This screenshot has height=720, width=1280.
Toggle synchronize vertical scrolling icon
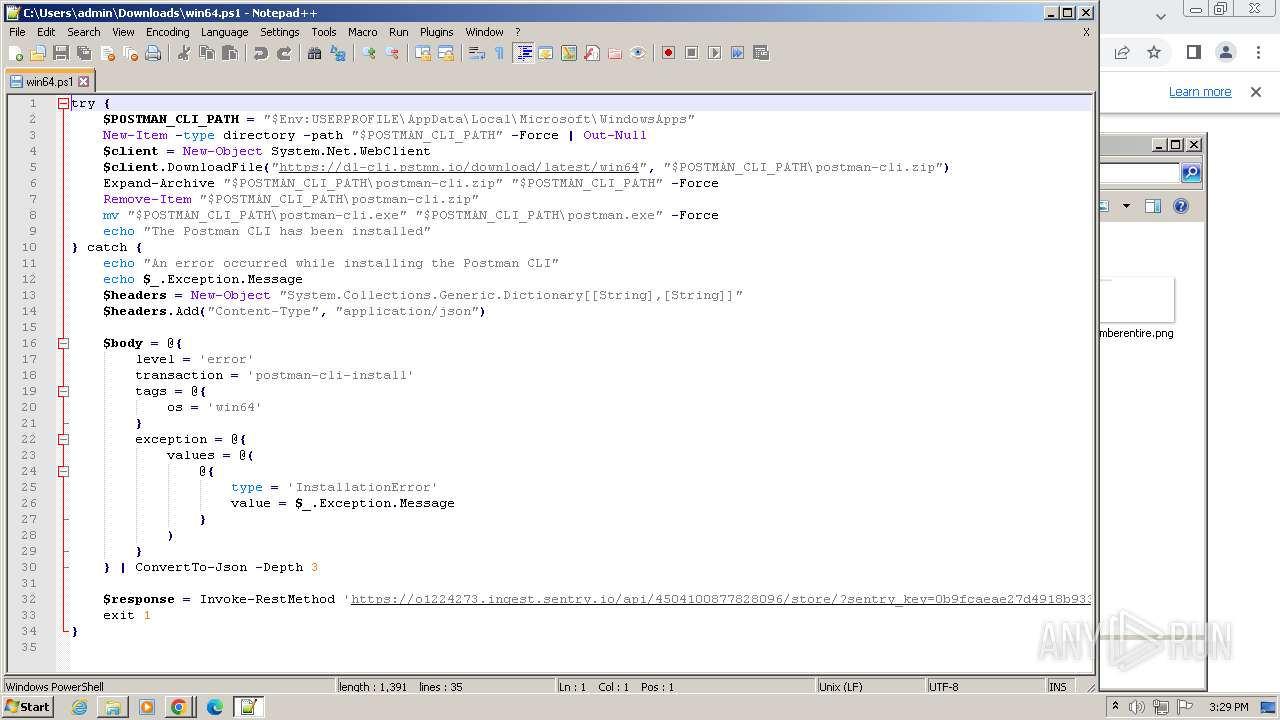click(422, 53)
